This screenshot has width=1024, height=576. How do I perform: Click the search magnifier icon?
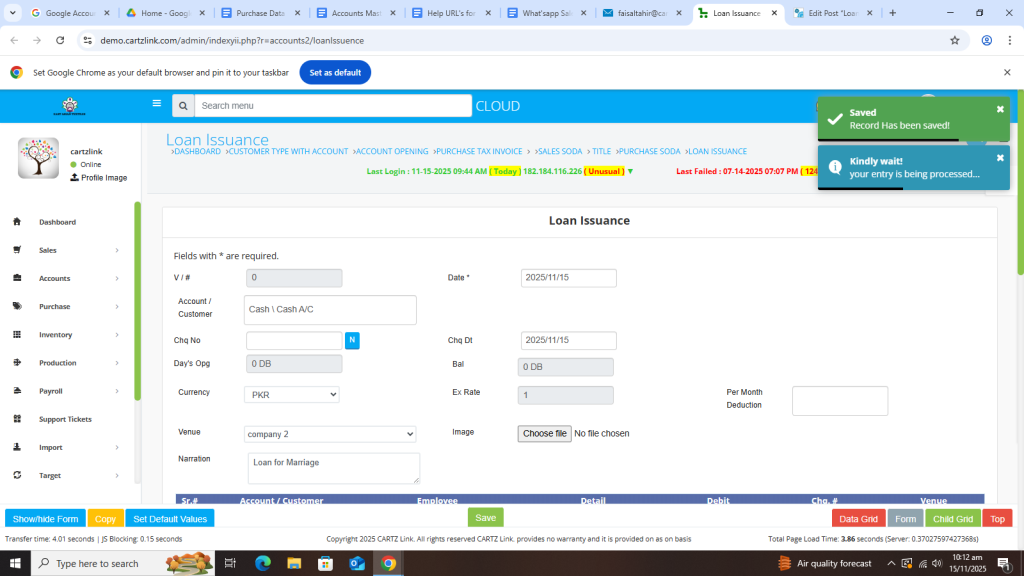pyautogui.click(x=183, y=106)
